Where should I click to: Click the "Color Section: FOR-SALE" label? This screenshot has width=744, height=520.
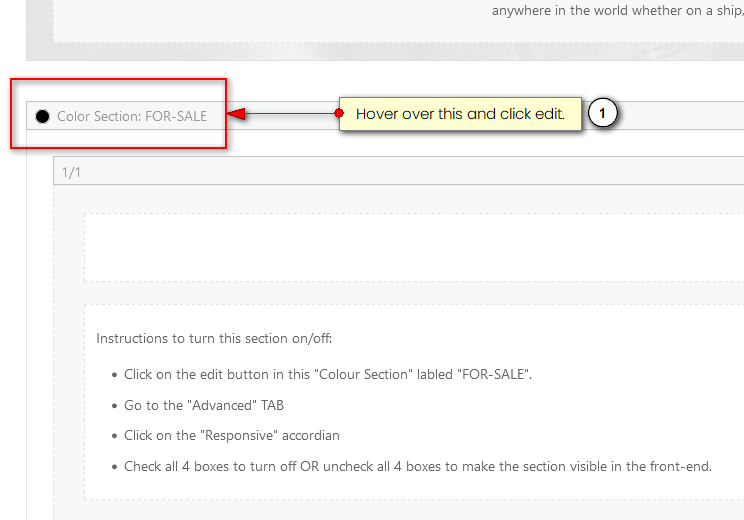point(131,116)
